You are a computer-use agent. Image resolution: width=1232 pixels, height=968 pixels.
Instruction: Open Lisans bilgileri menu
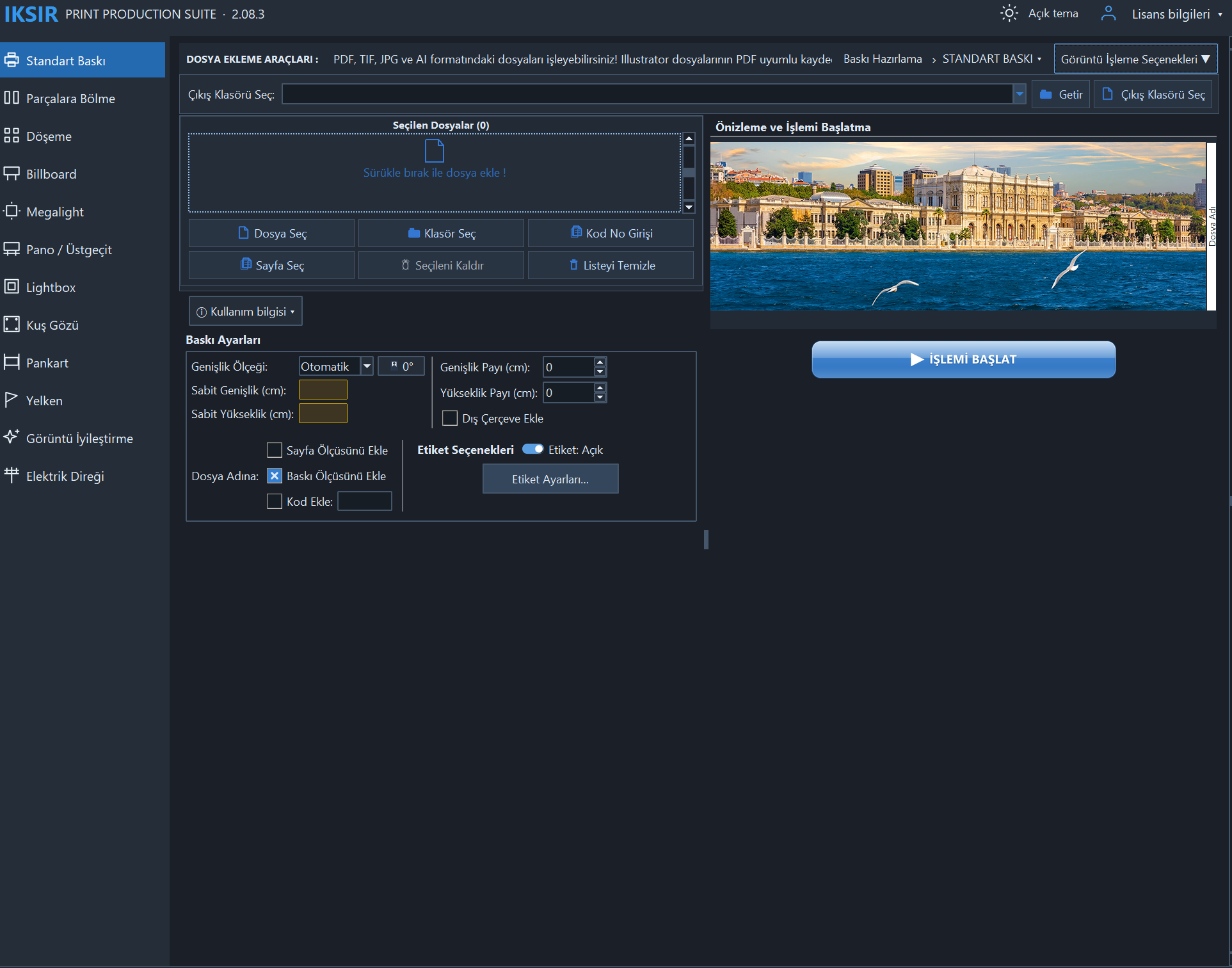(x=1177, y=14)
